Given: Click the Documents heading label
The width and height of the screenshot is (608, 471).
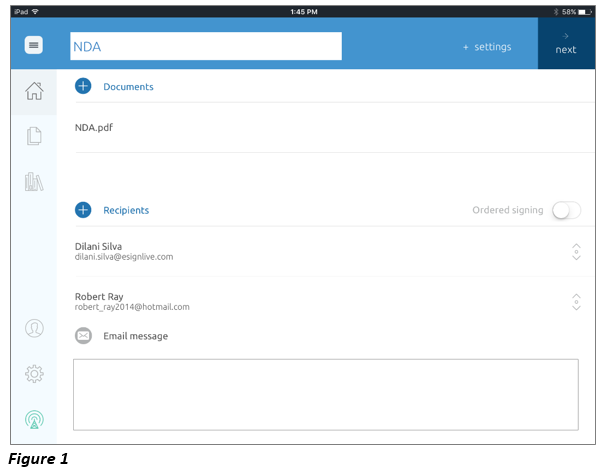Looking at the screenshot, I should (x=128, y=87).
